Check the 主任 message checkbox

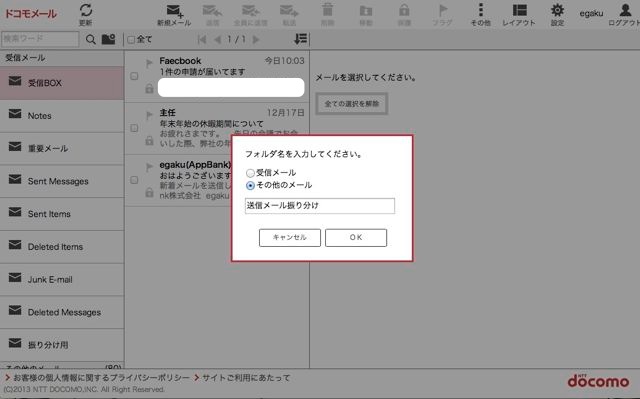pos(134,128)
